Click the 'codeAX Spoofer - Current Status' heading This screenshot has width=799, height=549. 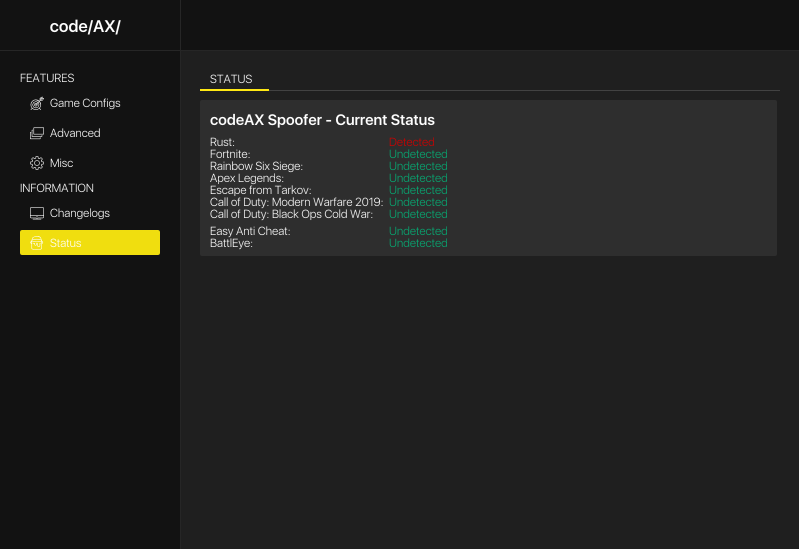click(322, 120)
